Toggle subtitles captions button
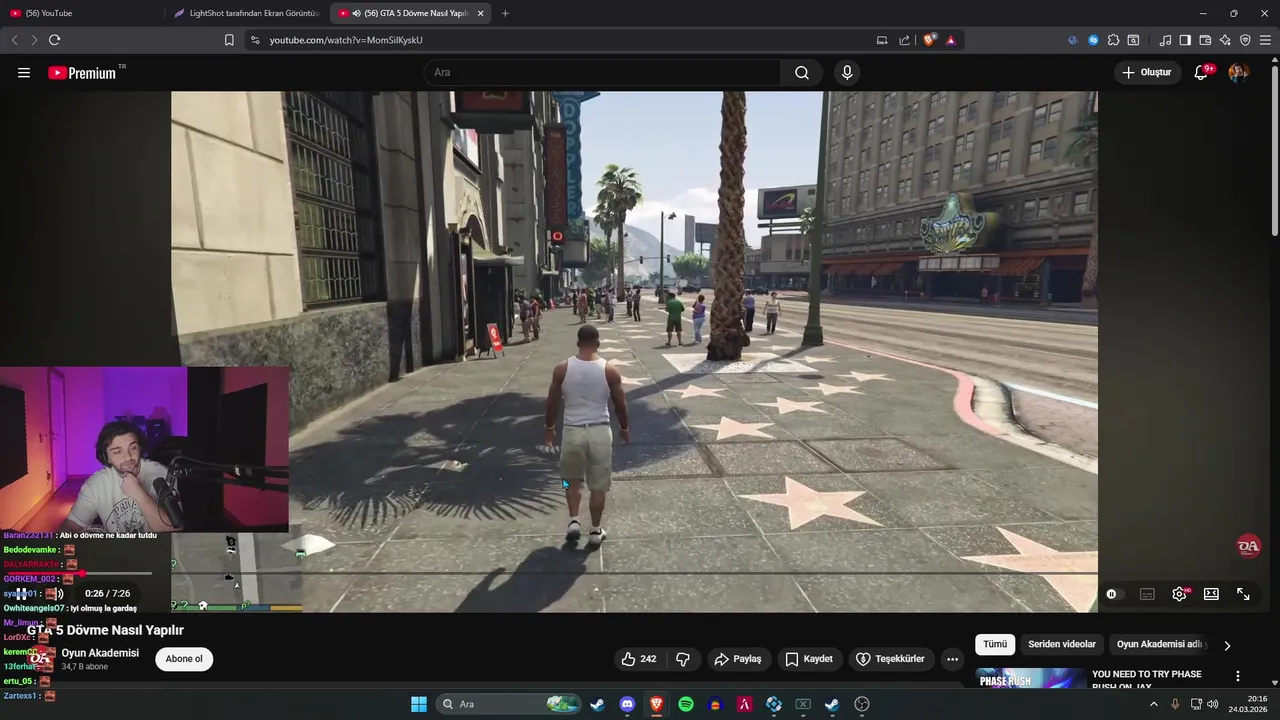 [x=1147, y=594]
